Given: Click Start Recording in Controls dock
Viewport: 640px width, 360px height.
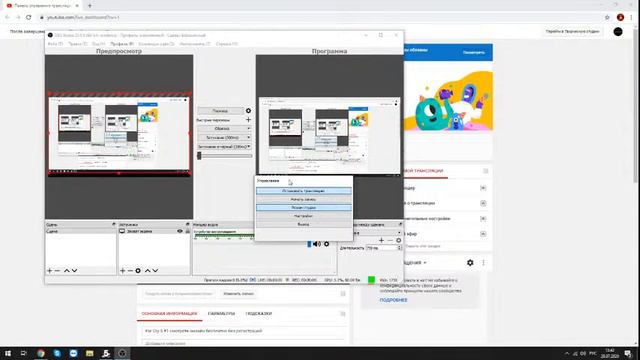Looking at the screenshot, I should 304,199.
